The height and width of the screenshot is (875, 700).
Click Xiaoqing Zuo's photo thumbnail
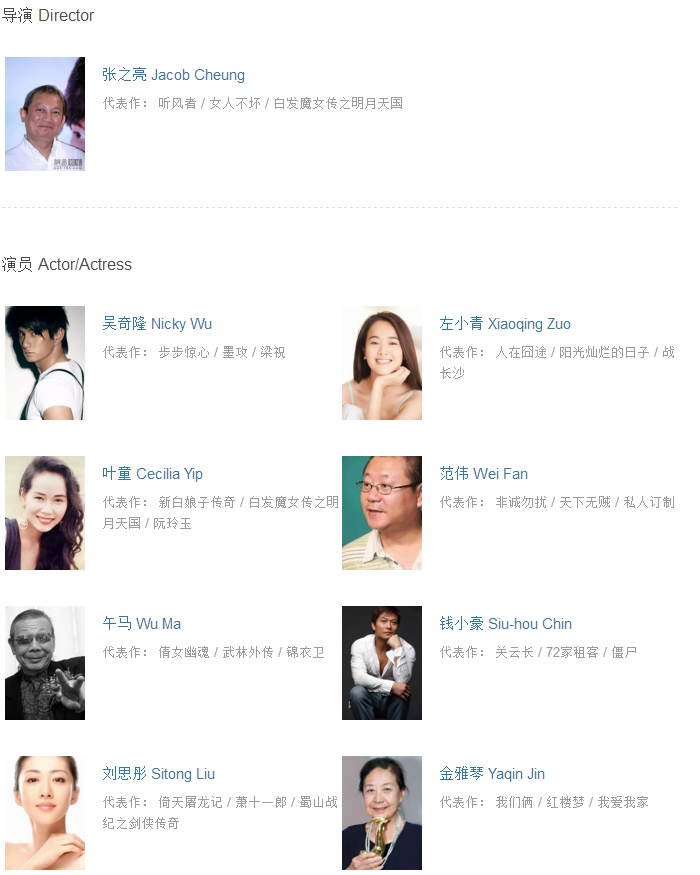point(382,363)
